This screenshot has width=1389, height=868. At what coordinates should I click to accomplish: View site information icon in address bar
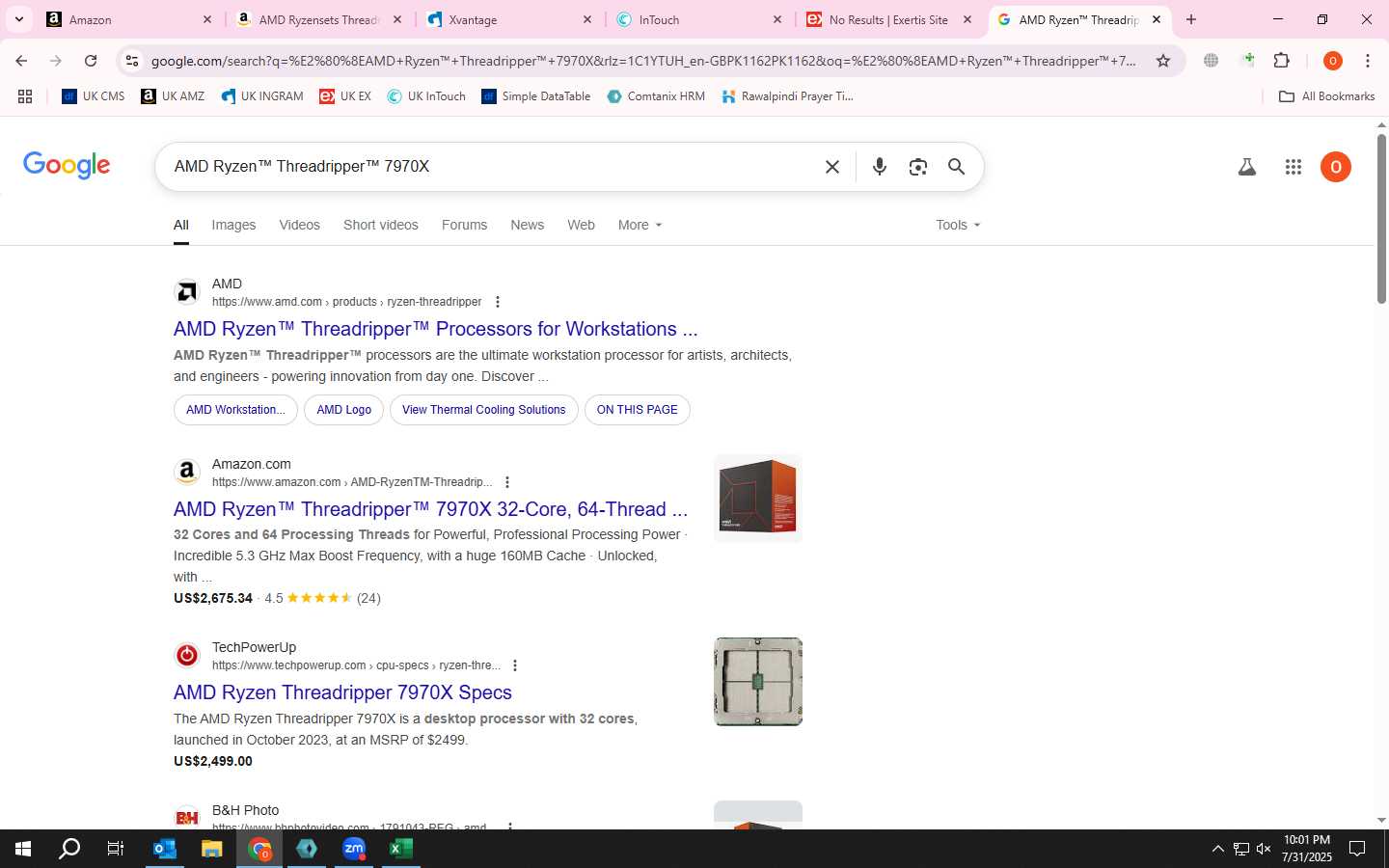132,61
